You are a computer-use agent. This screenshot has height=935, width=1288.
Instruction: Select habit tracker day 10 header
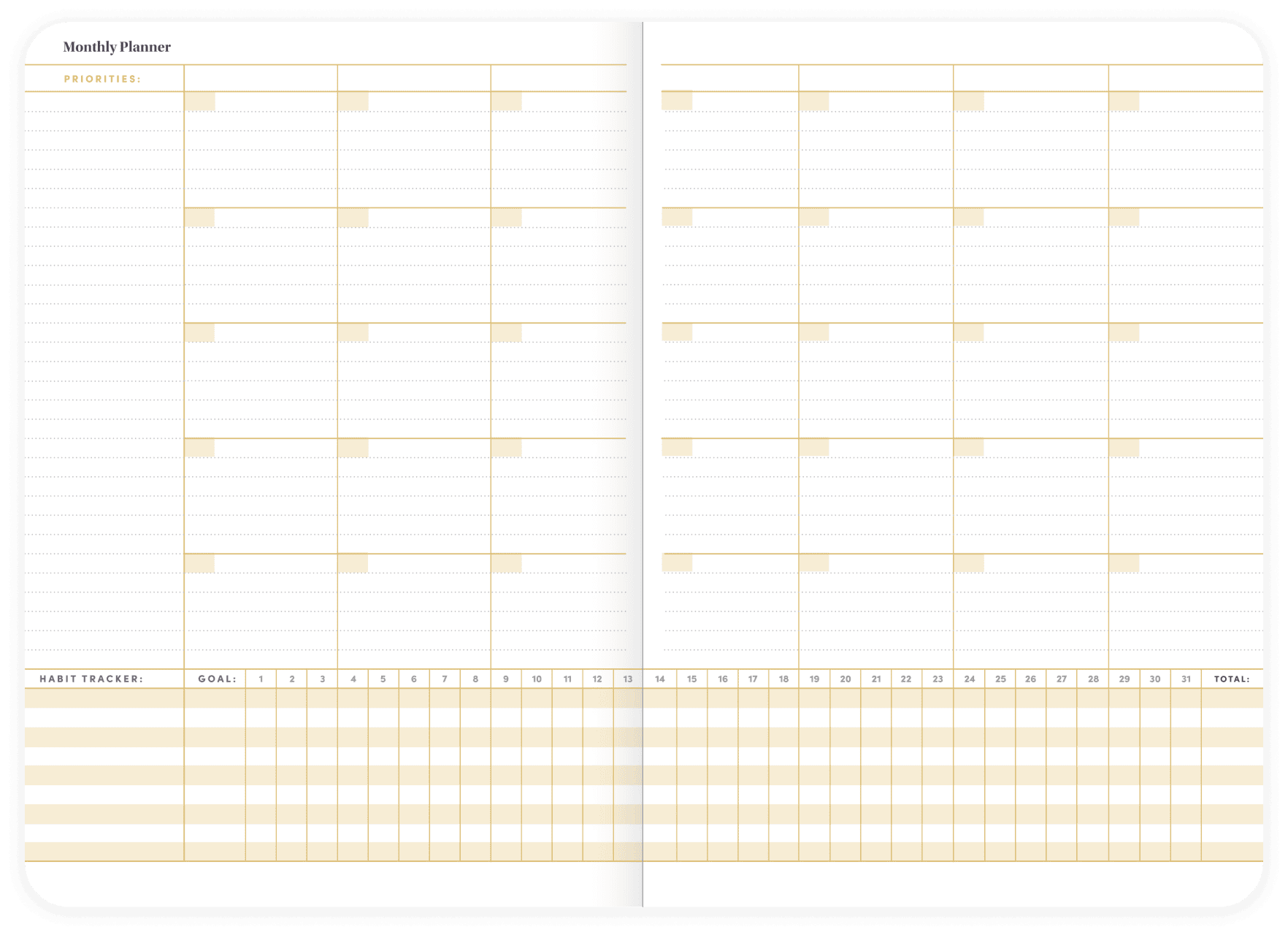[x=537, y=679]
